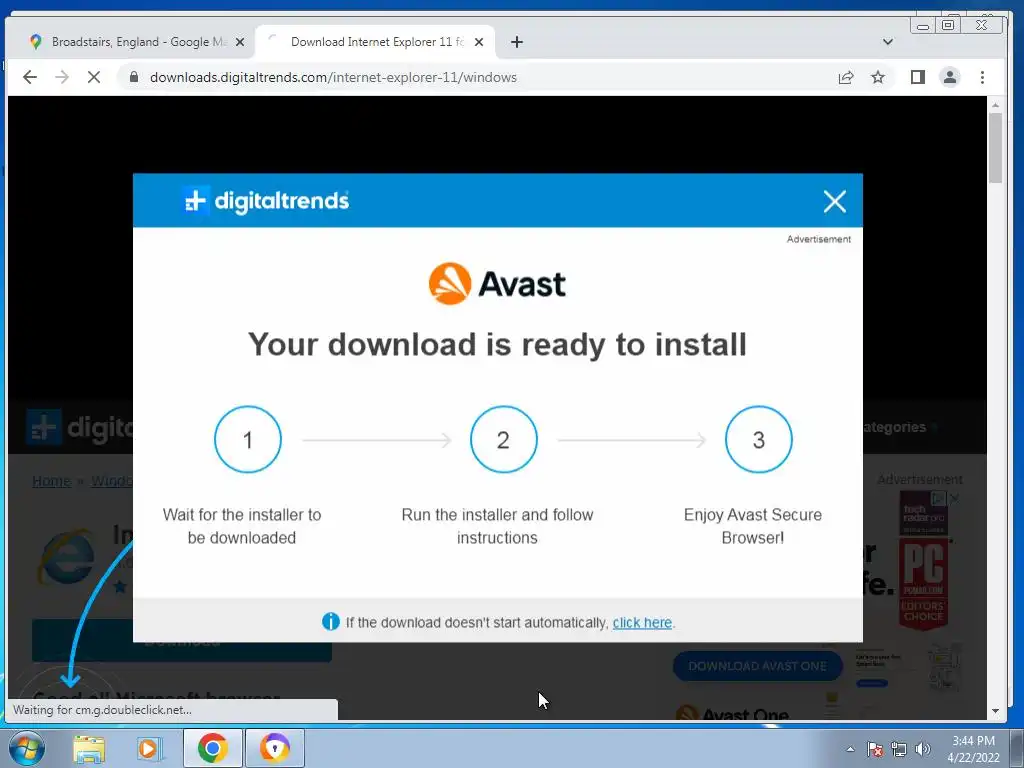This screenshot has width=1024, height=768.
Task: Click the digitaltrends logo in popup header
Action: tap(265, 200)
